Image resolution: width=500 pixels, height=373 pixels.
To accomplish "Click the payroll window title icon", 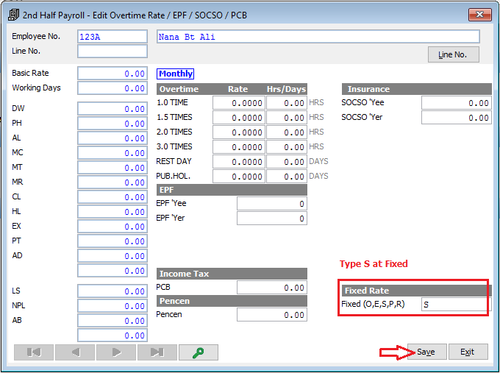I will (x=14, y=15).
